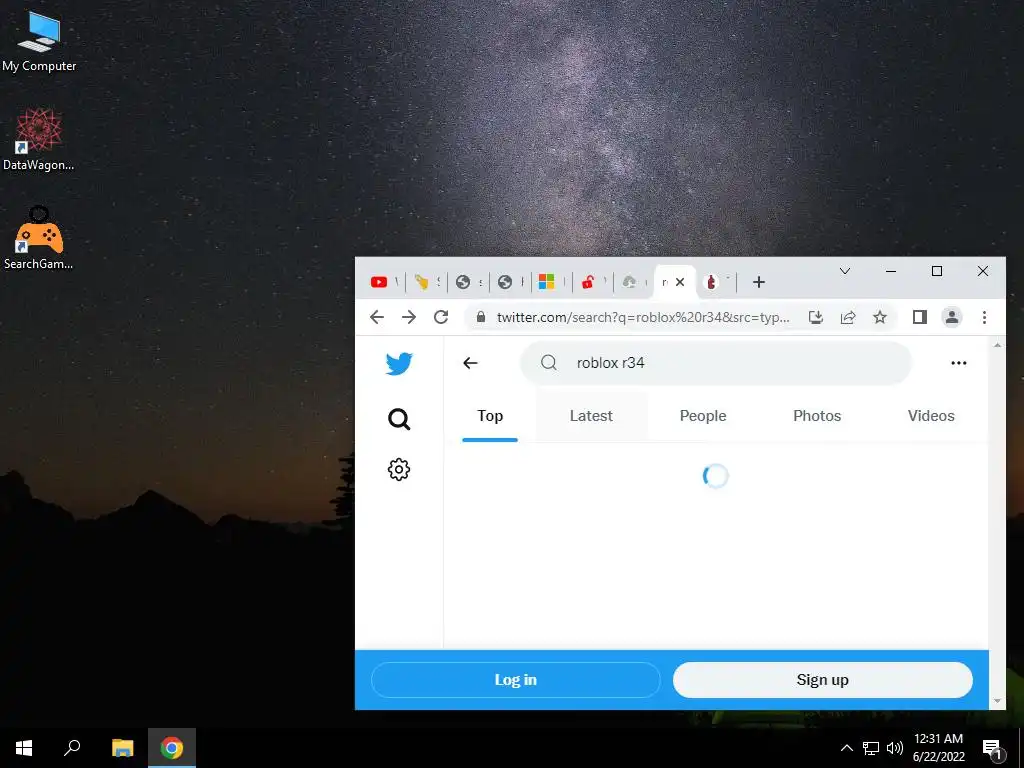The image size is (1024, 768).
Task: Click the install app icon in address bar
Action: [816, 317]
